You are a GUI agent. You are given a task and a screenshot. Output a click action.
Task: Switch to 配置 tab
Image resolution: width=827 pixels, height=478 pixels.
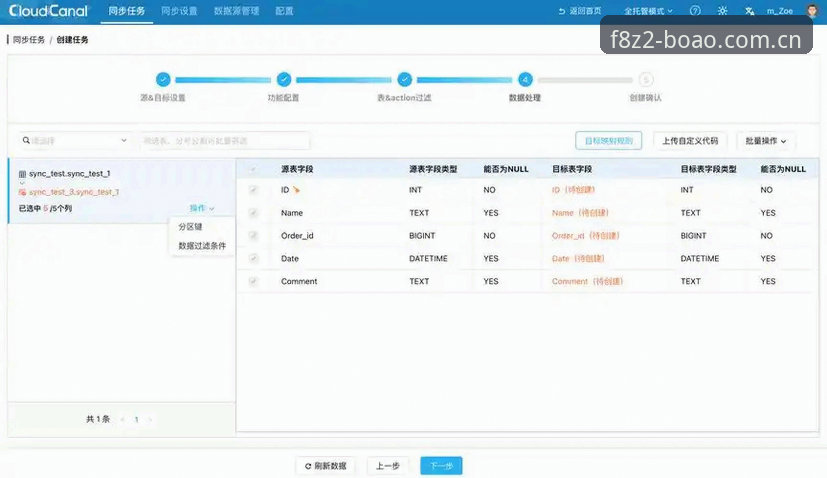pos(284,11)
